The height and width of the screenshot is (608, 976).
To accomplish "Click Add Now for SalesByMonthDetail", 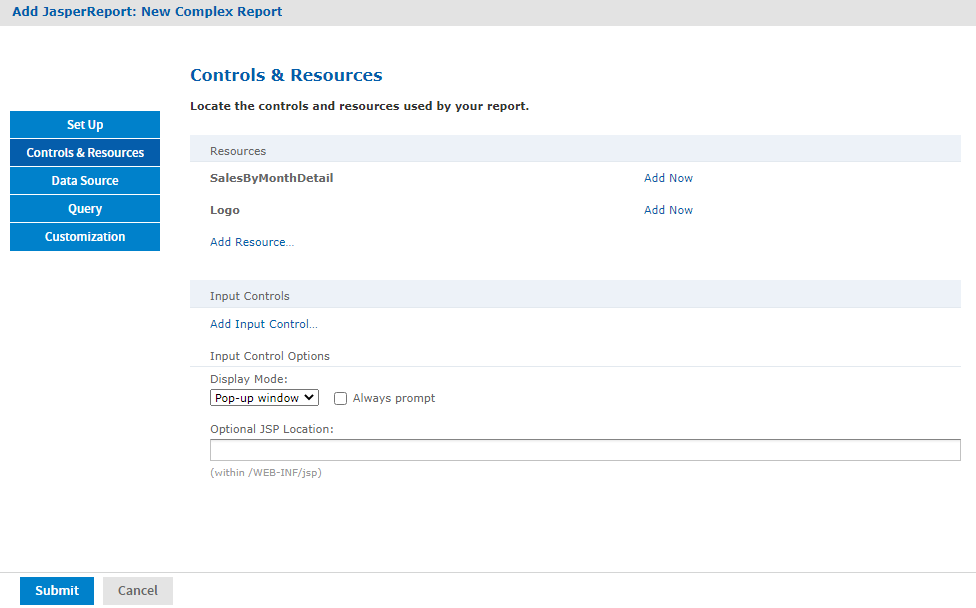I will click(x=668, y=178).
